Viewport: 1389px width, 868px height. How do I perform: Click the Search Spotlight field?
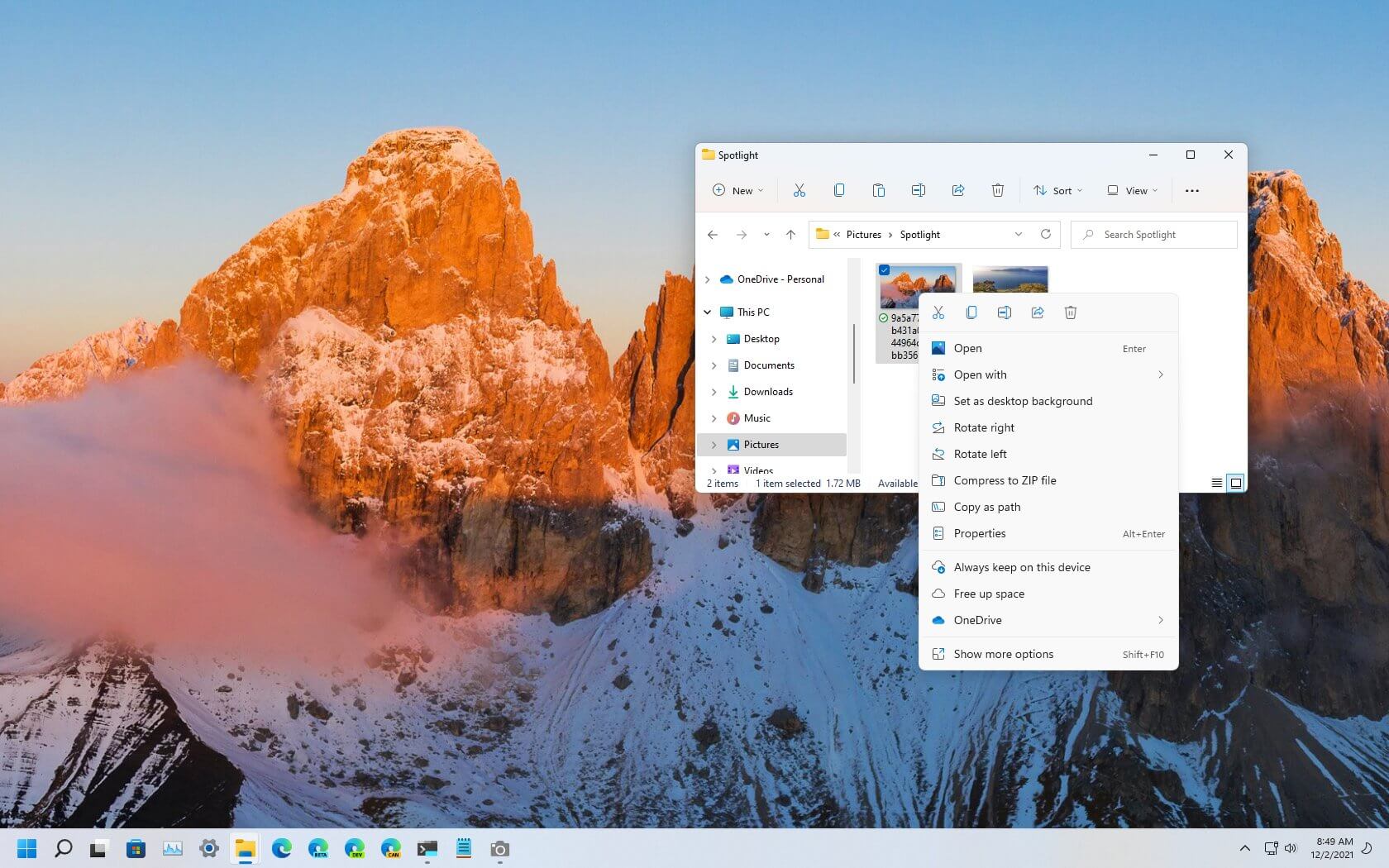point(1153,234)
